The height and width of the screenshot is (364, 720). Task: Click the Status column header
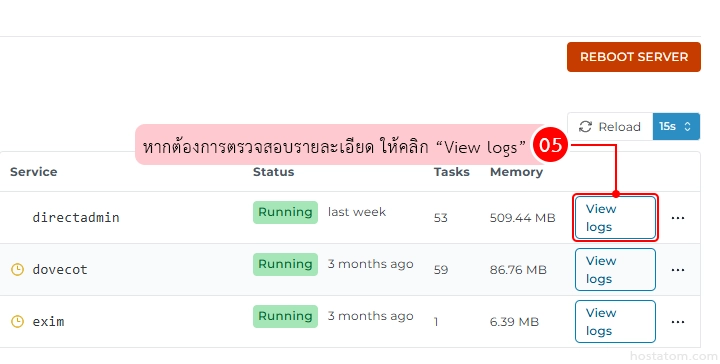[273, 172]
